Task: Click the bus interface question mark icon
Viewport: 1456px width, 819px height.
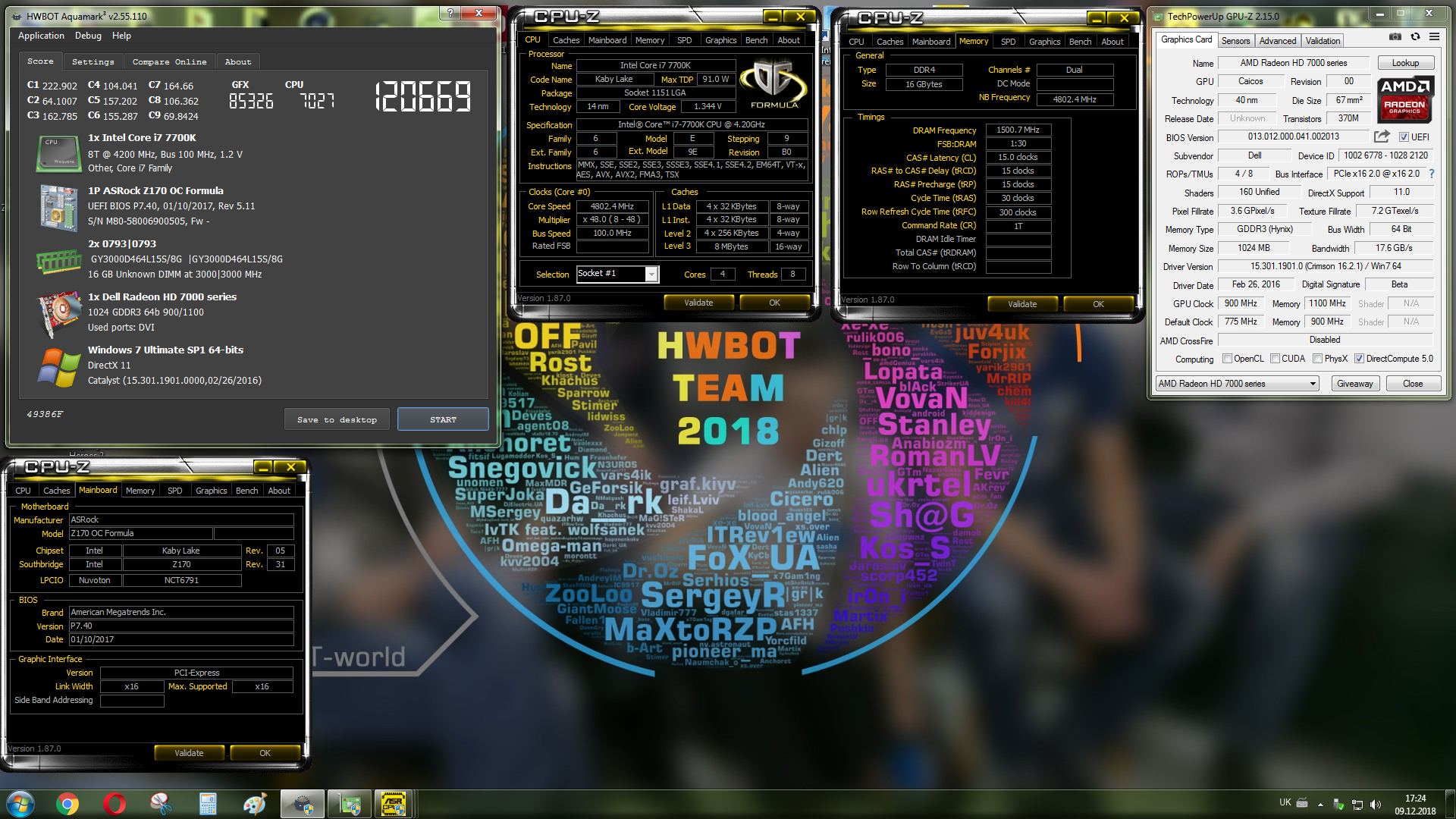Action: (x=1431, y=174)
